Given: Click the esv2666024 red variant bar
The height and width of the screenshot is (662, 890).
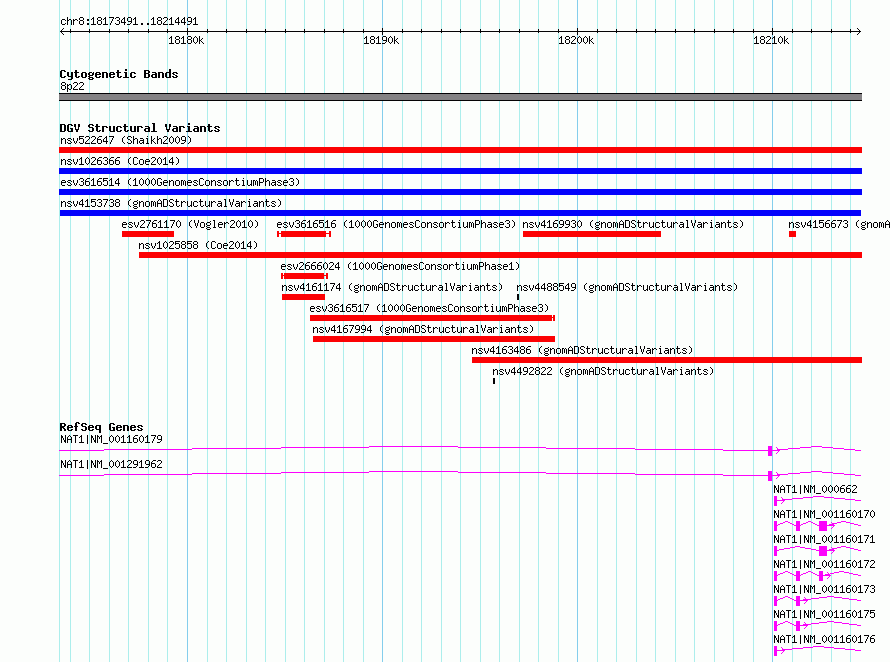Looking at the screenshot, I should [304, 276].
